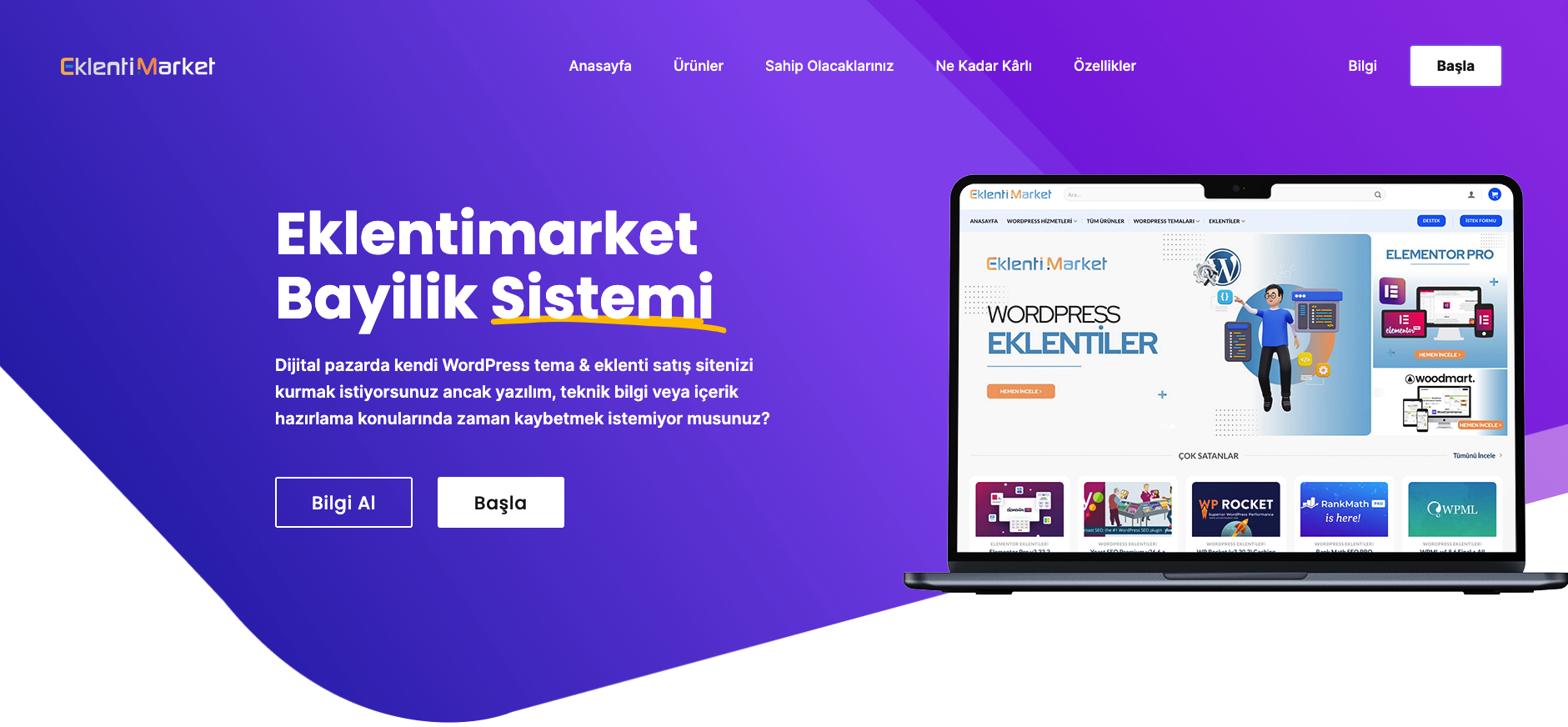Expand the WordPress Hizmetleri dropdown in mockup
Viewport: 1568px width, 727px height.
(x=1042, y=221)
